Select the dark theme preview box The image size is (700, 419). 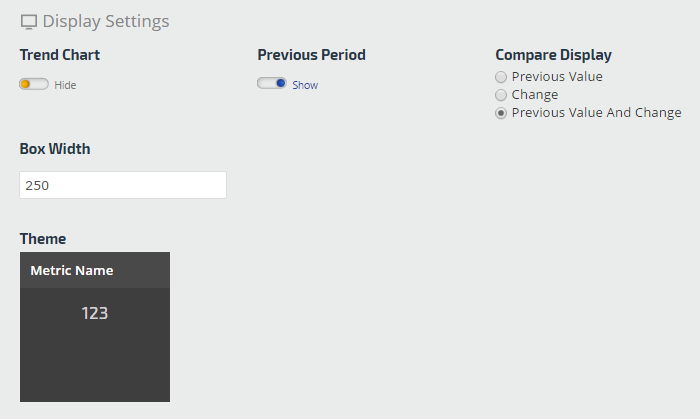tap(95, 345)
